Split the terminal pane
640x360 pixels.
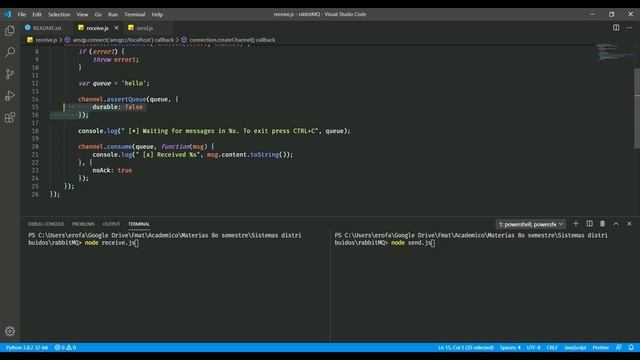589,224
